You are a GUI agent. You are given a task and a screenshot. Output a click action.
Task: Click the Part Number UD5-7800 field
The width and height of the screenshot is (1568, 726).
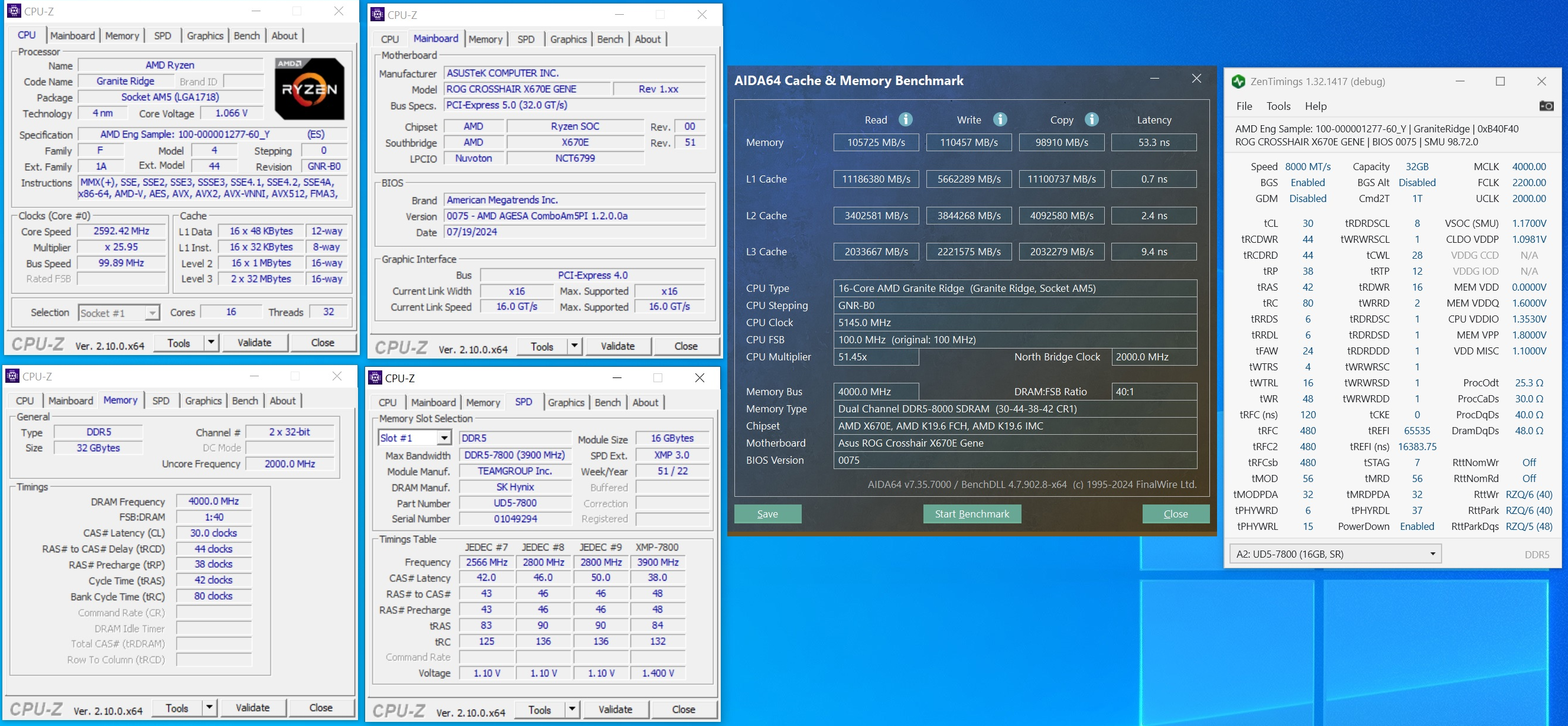[515, 503]
